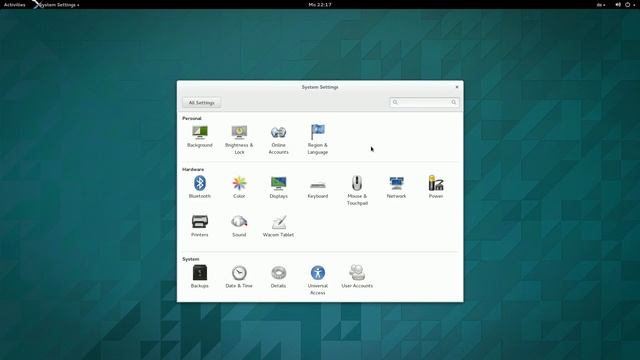The height and width of the screenshot is (360, 640).
Task: Open the Sound settings panel
Action: tap(239, 226)
